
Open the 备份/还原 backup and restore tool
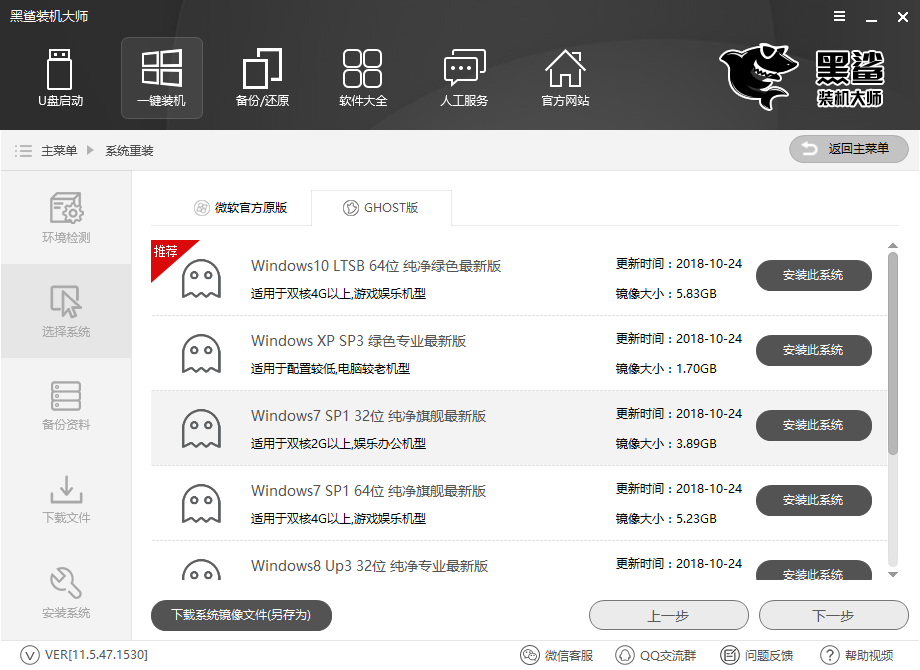tap(262, 78)
